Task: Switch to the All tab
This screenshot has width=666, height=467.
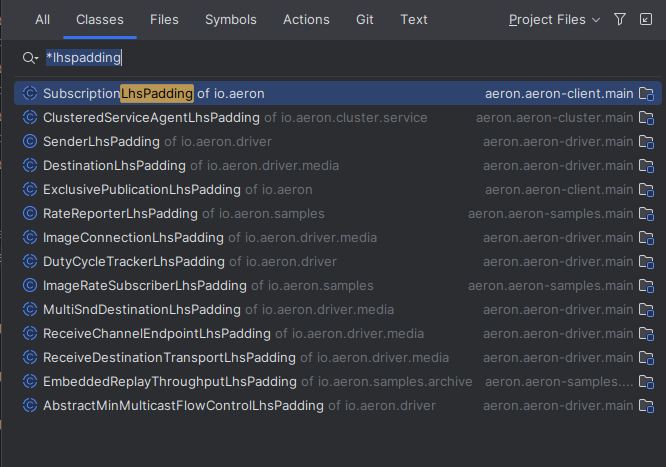Action: (x=42, y=20)
